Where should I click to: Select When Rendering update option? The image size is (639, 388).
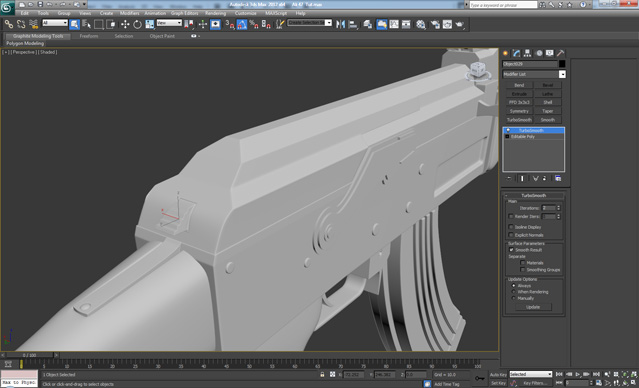coord(513,292)
